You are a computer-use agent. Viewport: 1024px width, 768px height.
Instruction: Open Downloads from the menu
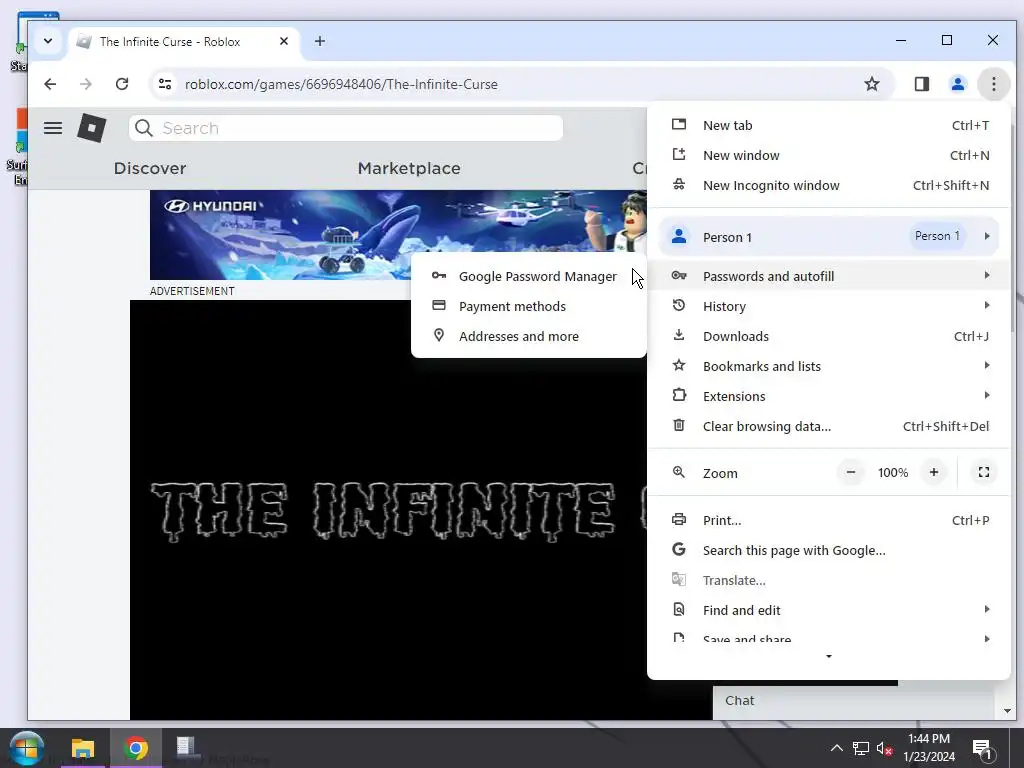[x=829, y=336]
